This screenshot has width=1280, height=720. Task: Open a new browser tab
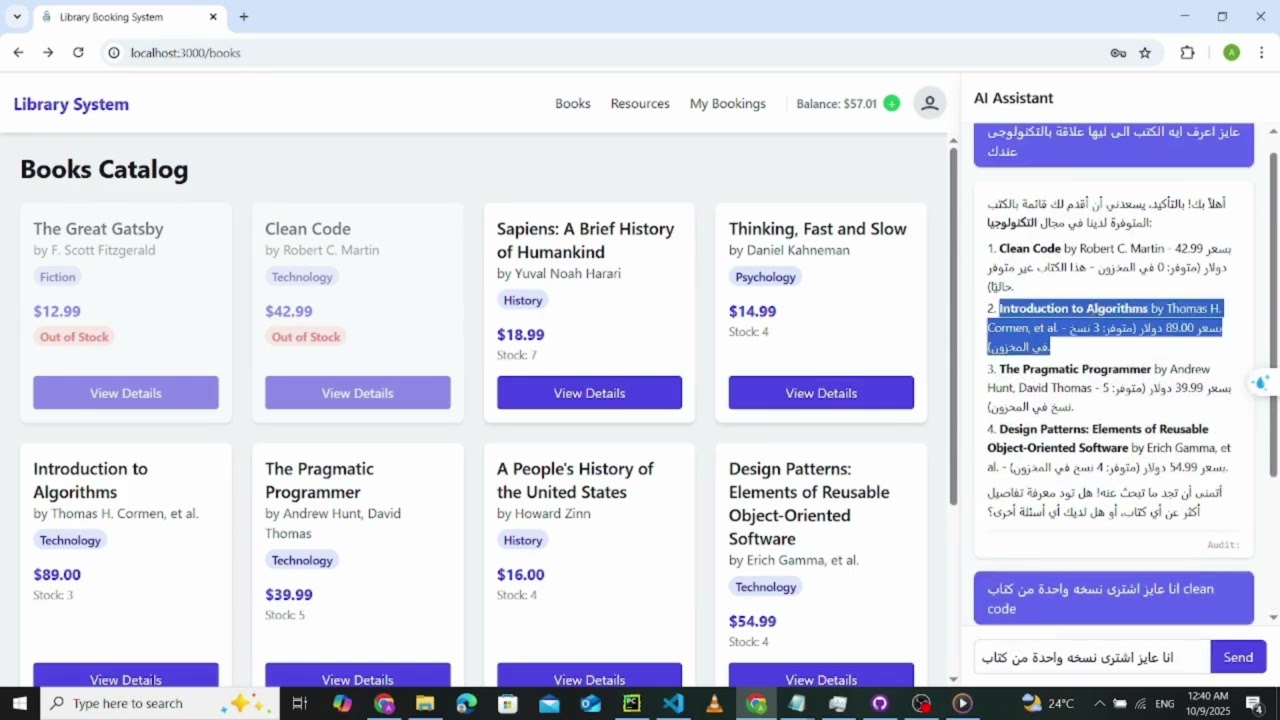pyautogui.click(x=244, y=17)
